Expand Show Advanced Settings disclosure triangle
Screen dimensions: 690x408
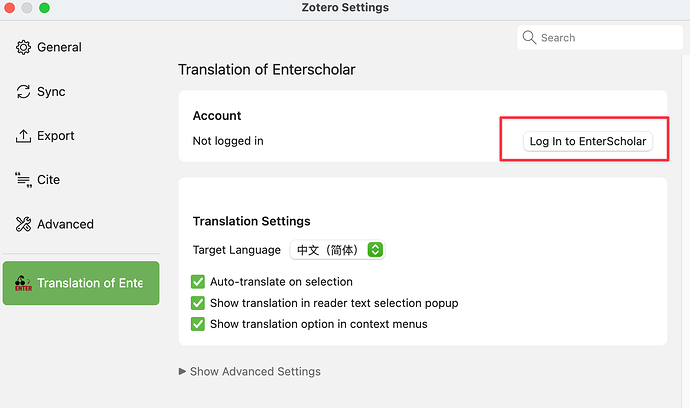[182, 371]
